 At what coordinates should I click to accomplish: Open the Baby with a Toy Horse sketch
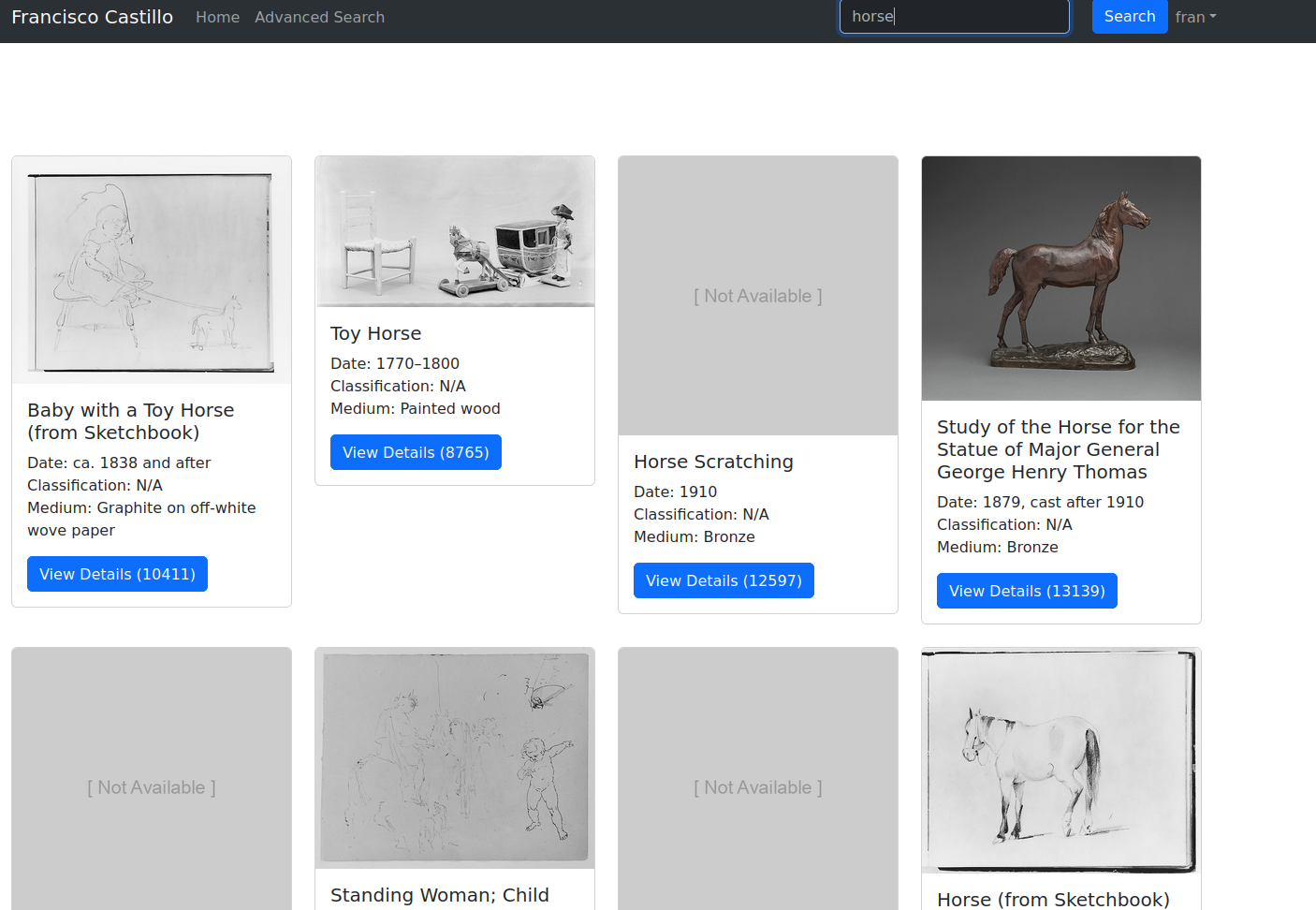(x=151, y=270)
